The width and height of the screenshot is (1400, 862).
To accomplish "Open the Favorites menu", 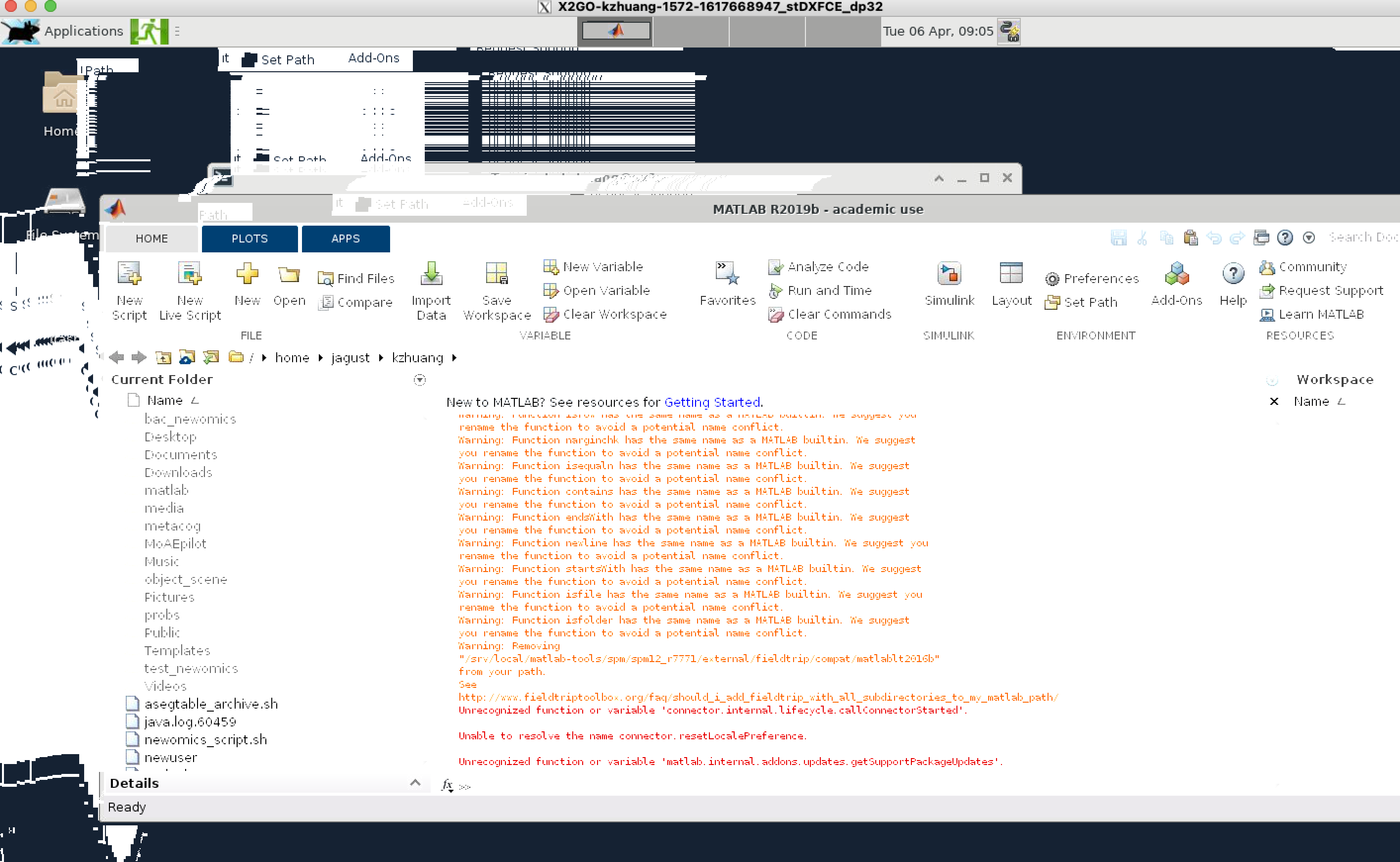I will [x=727, y=284].
